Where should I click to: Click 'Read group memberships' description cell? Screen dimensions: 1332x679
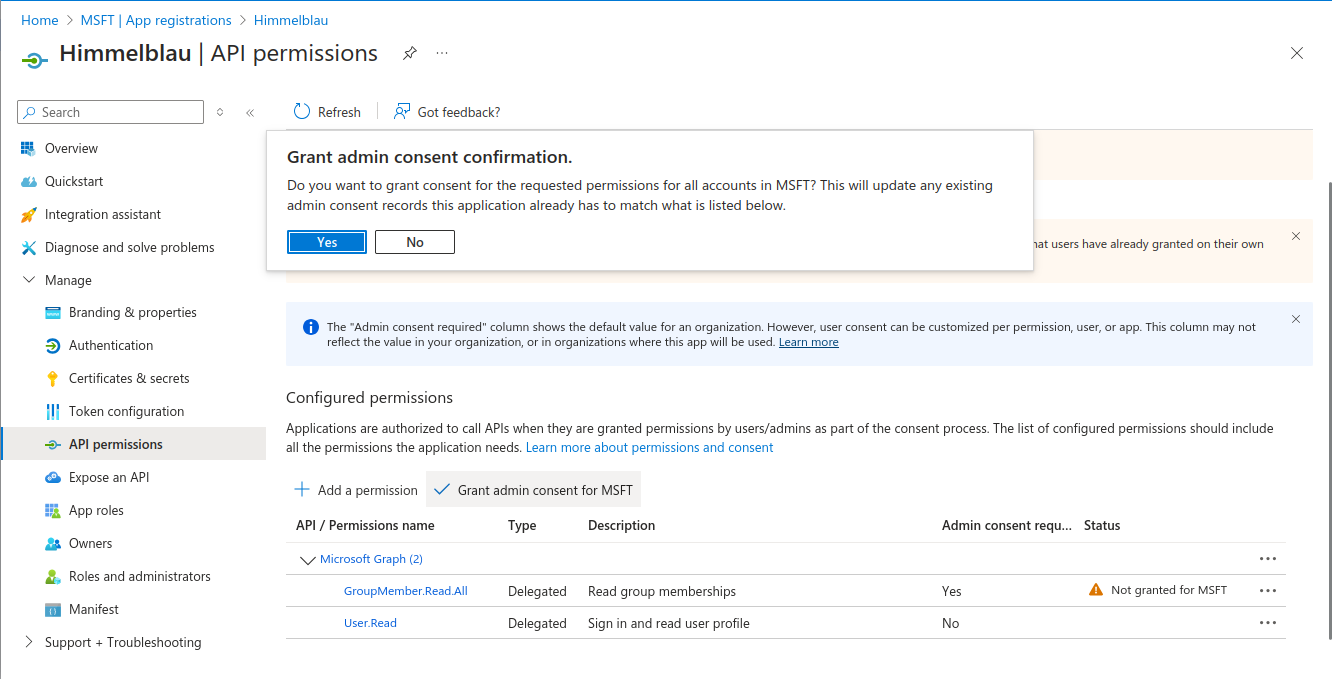(x=662, y=591)
